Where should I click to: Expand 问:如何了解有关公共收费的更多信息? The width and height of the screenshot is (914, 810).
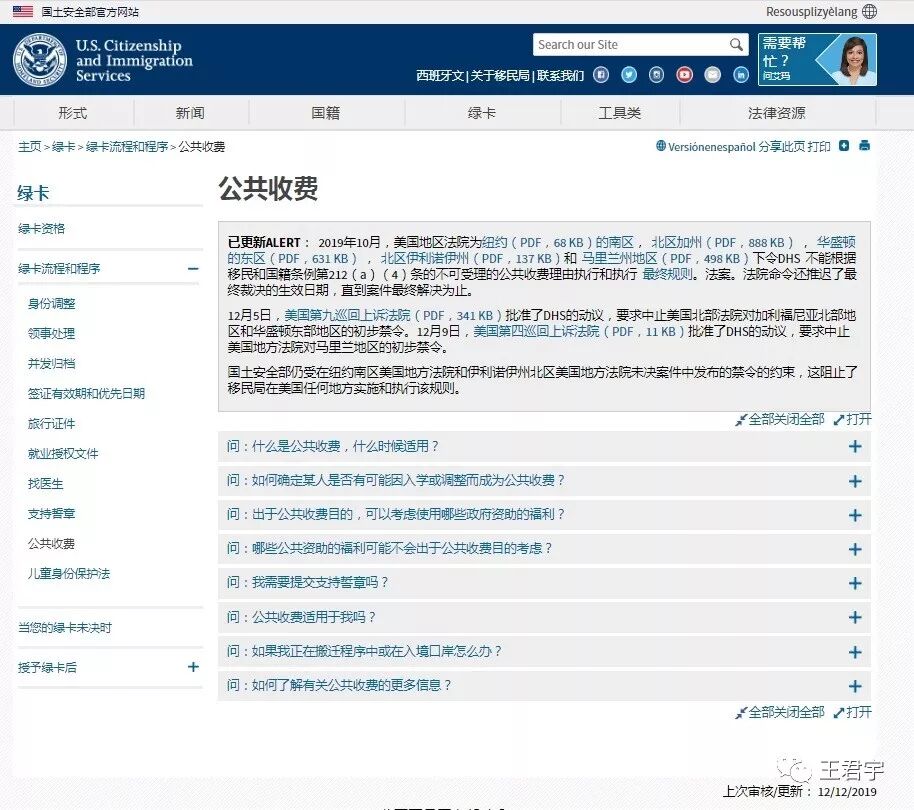(x=544, y=685)
